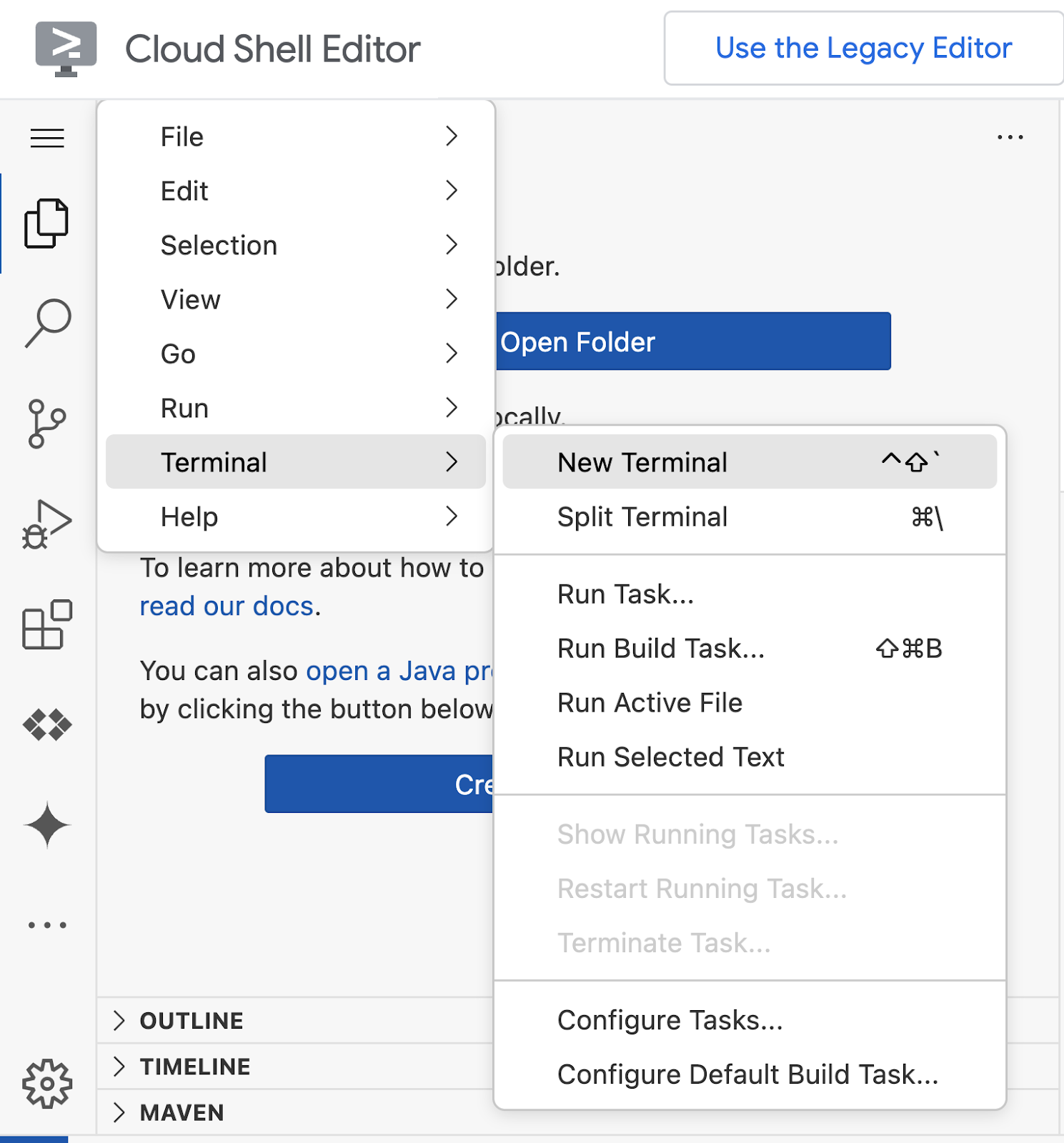Expand the OUTLINE section
1064x1143 pixels.
(192, 1021)
